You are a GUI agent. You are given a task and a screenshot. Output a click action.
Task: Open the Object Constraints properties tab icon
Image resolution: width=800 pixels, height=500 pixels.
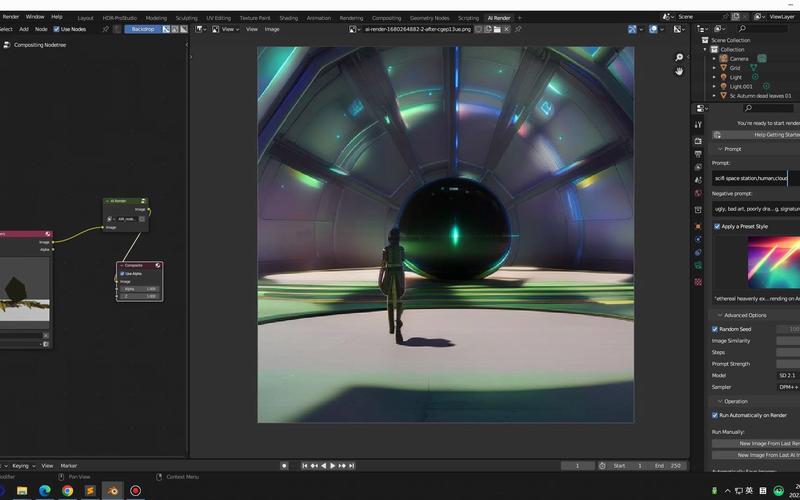point(698,252)
